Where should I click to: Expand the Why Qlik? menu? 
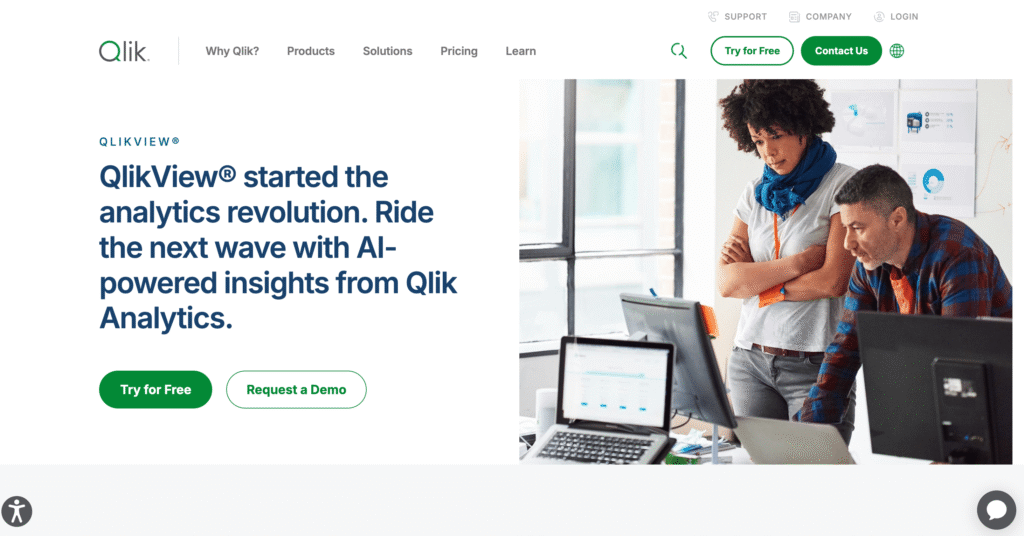tap(232, 51)
